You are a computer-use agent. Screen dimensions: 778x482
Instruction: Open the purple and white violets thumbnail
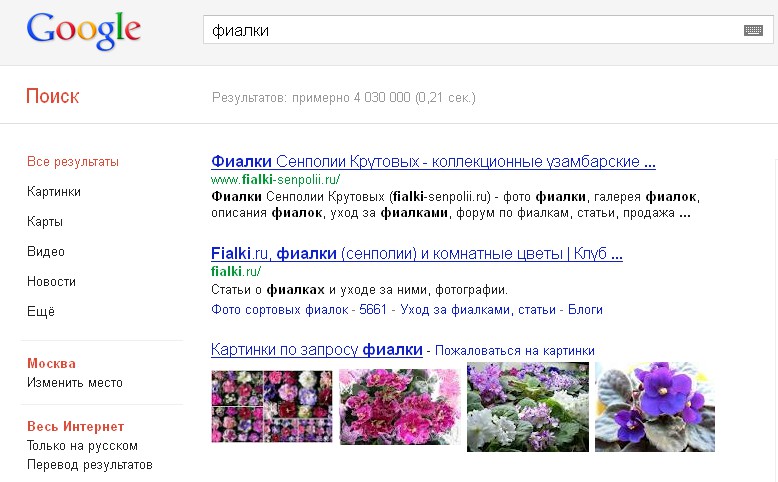(528, 407)
